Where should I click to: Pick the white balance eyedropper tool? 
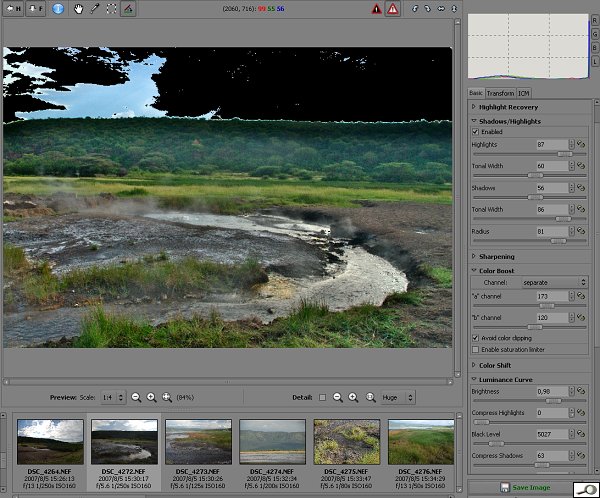95,9
